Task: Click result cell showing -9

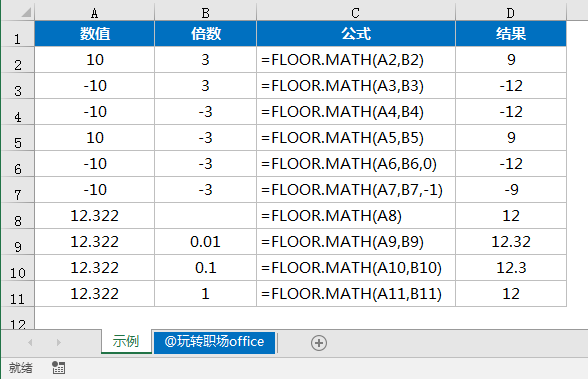Action: point(511,190)
